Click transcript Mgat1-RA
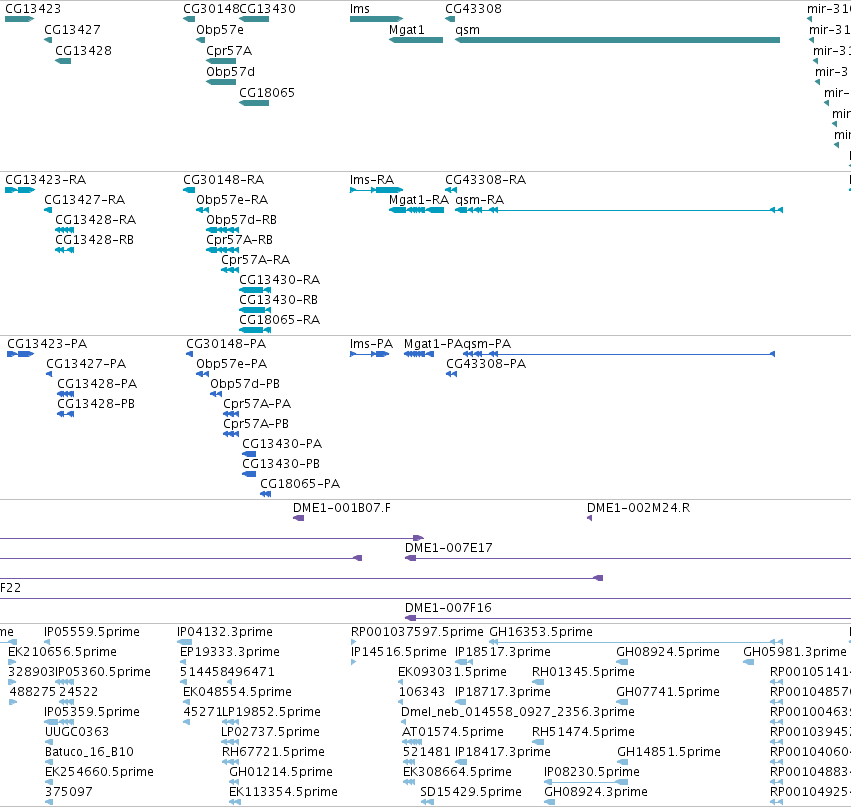 [419, 200]
